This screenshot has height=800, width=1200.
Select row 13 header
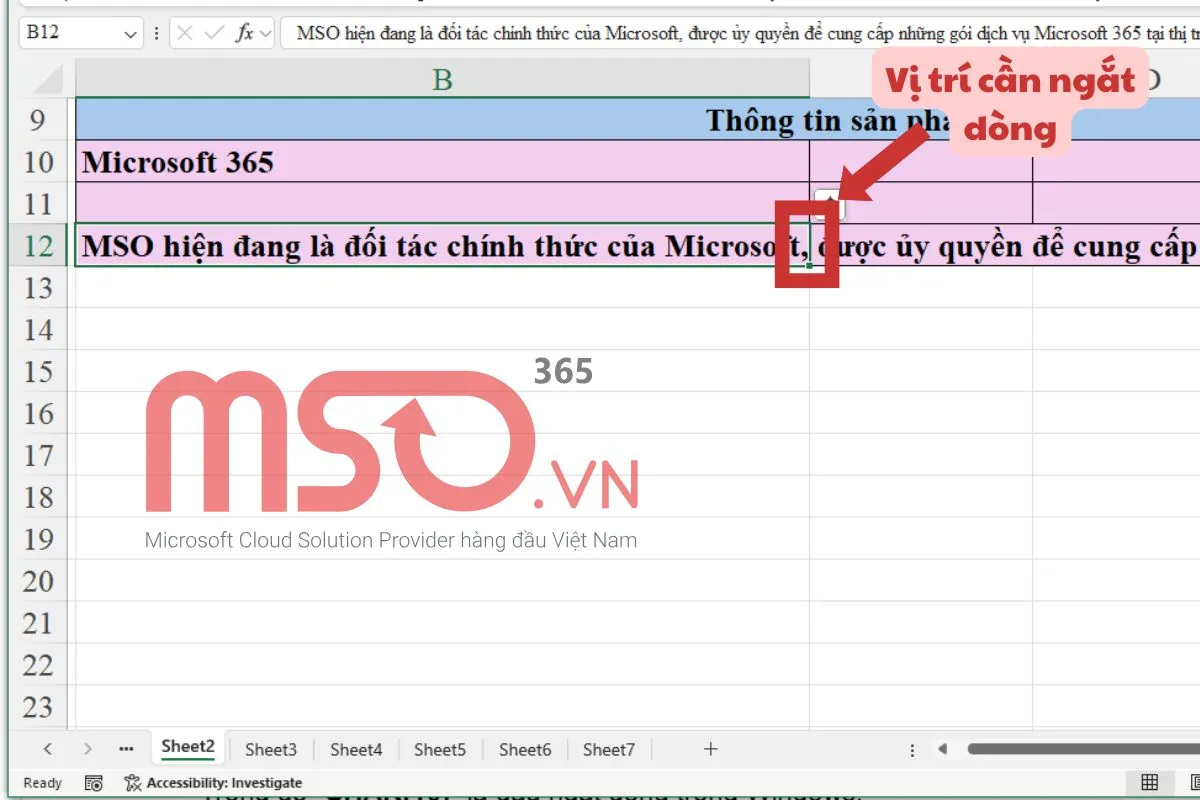click(39, 288)
